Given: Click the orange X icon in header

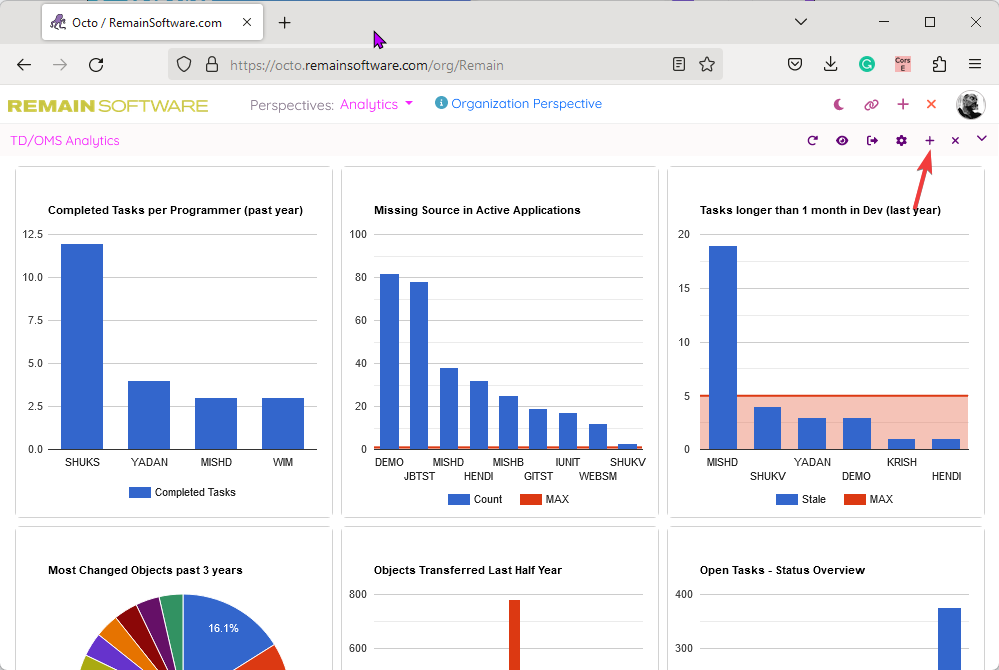Looking at the screenshot, I should coord(931,104).
